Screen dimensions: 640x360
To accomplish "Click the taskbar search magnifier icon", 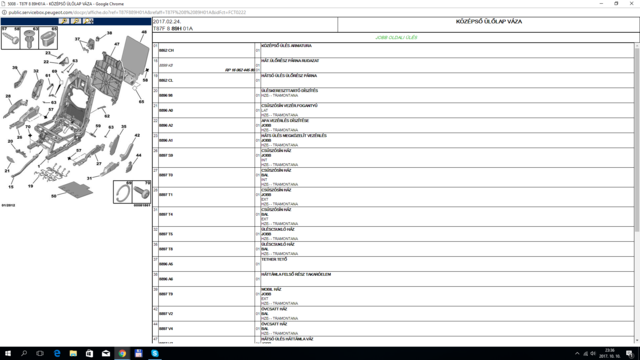I will (x=24, y=353).
